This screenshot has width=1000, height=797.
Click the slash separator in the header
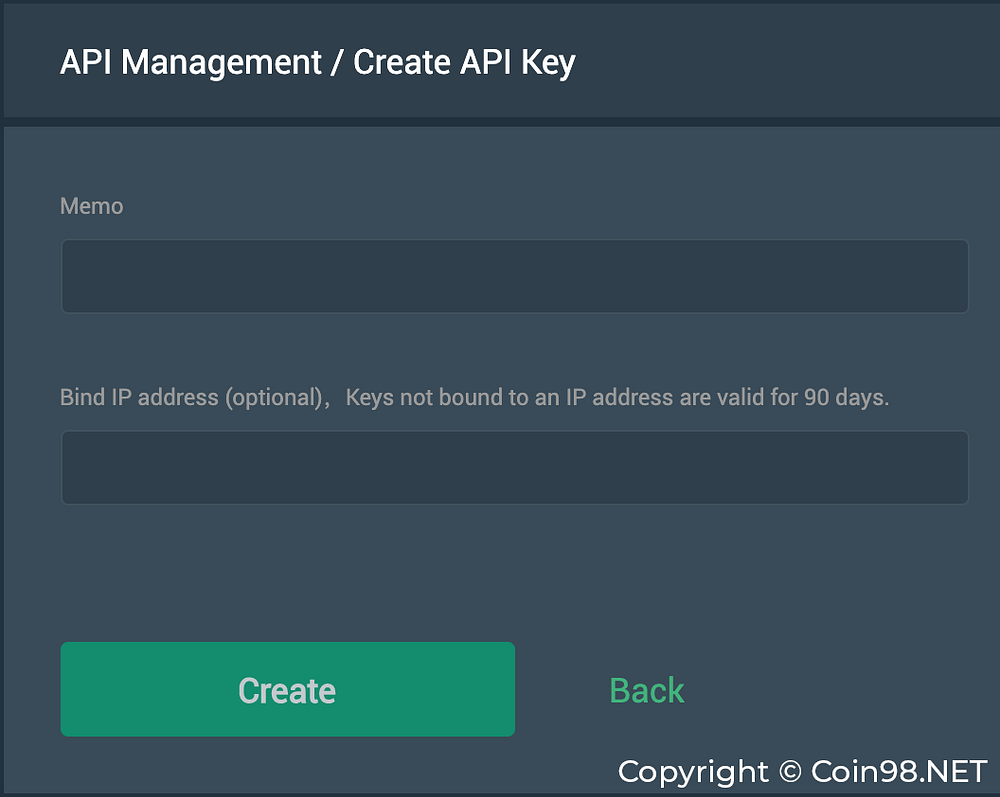338,62
